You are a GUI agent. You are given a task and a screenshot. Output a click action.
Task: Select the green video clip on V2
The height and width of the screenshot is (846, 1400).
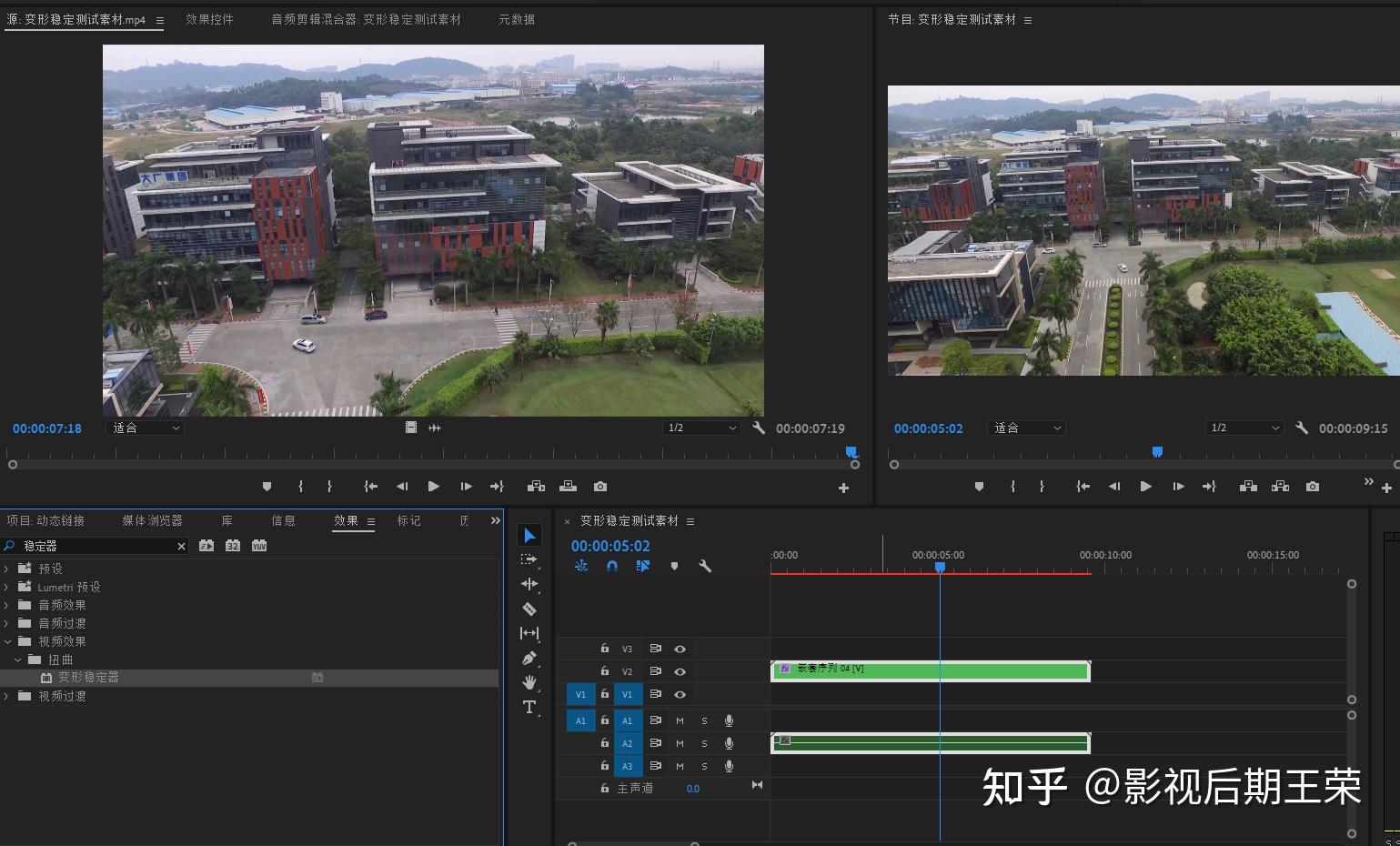point(930,671)
